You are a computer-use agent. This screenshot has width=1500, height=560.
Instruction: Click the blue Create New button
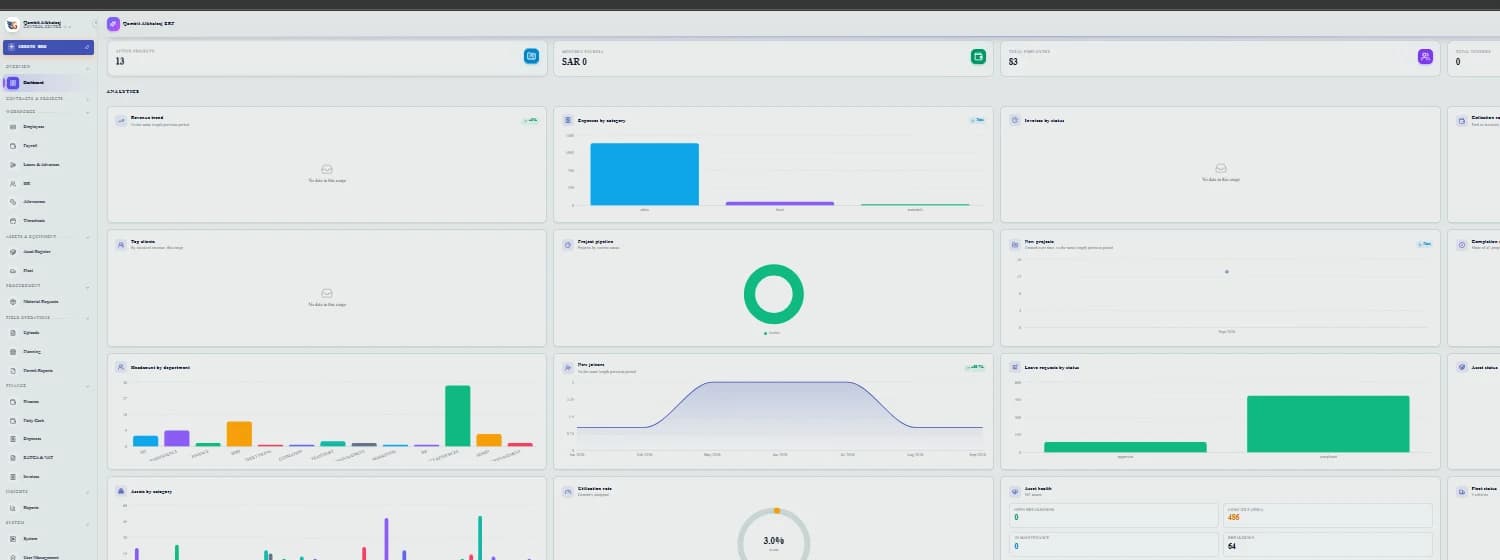[48, 47]
